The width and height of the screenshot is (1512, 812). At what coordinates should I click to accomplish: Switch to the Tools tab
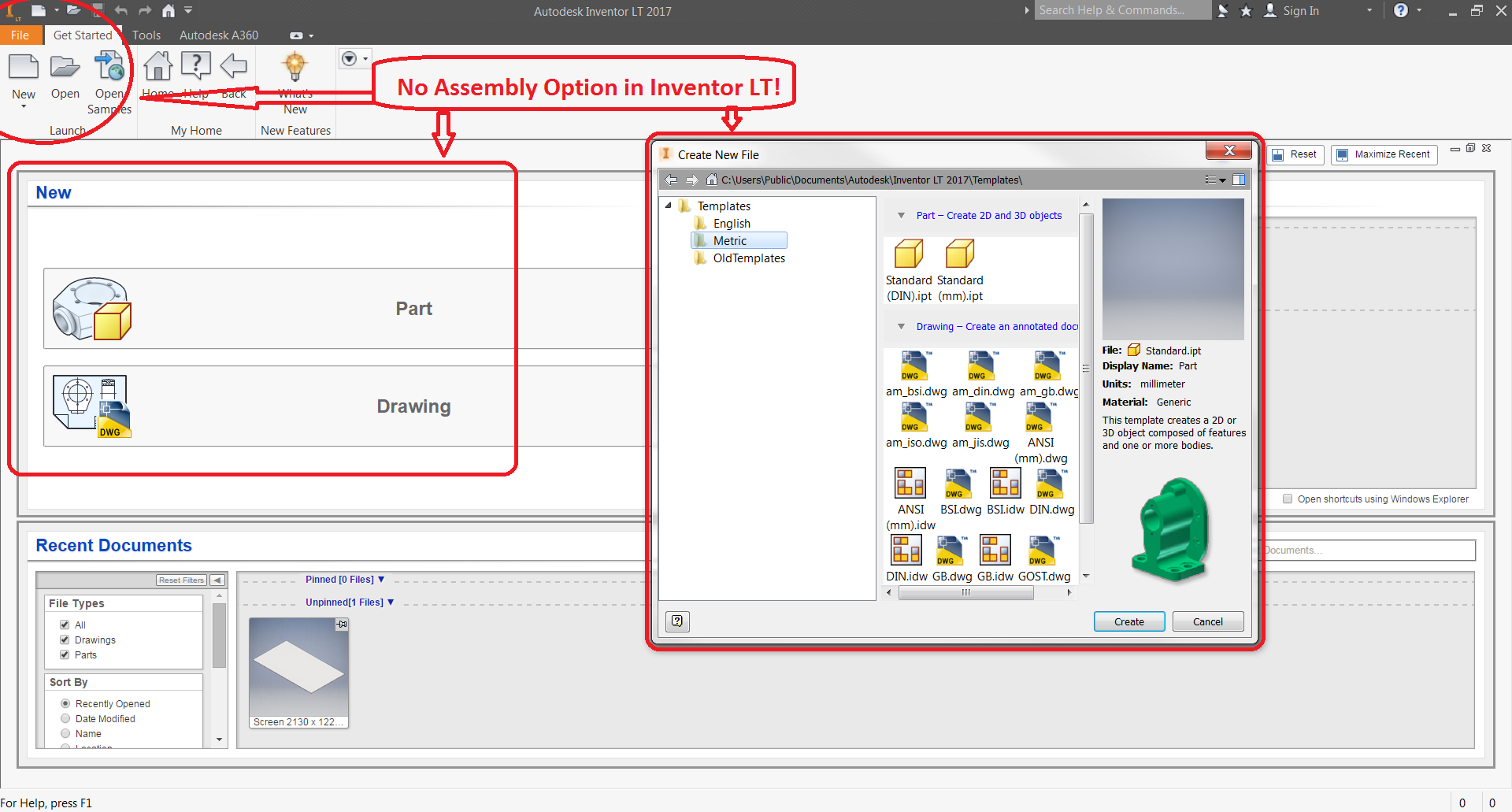146,35
